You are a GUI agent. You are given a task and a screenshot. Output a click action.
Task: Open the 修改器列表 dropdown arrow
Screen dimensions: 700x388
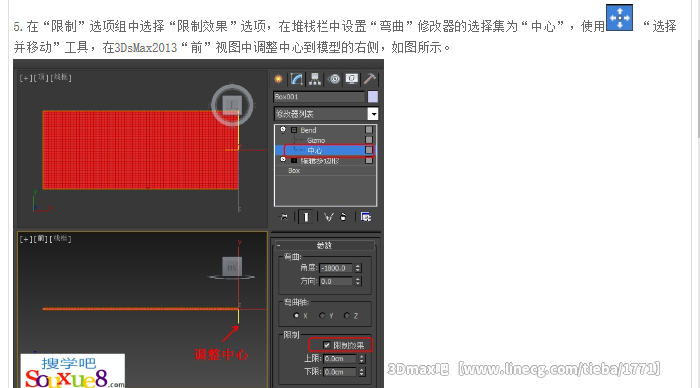373,114
